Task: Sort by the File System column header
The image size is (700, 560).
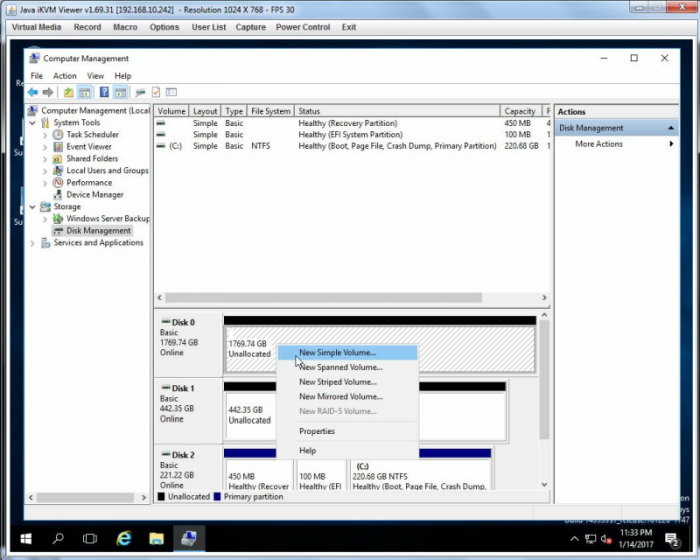Action: (x=271, y=111)
